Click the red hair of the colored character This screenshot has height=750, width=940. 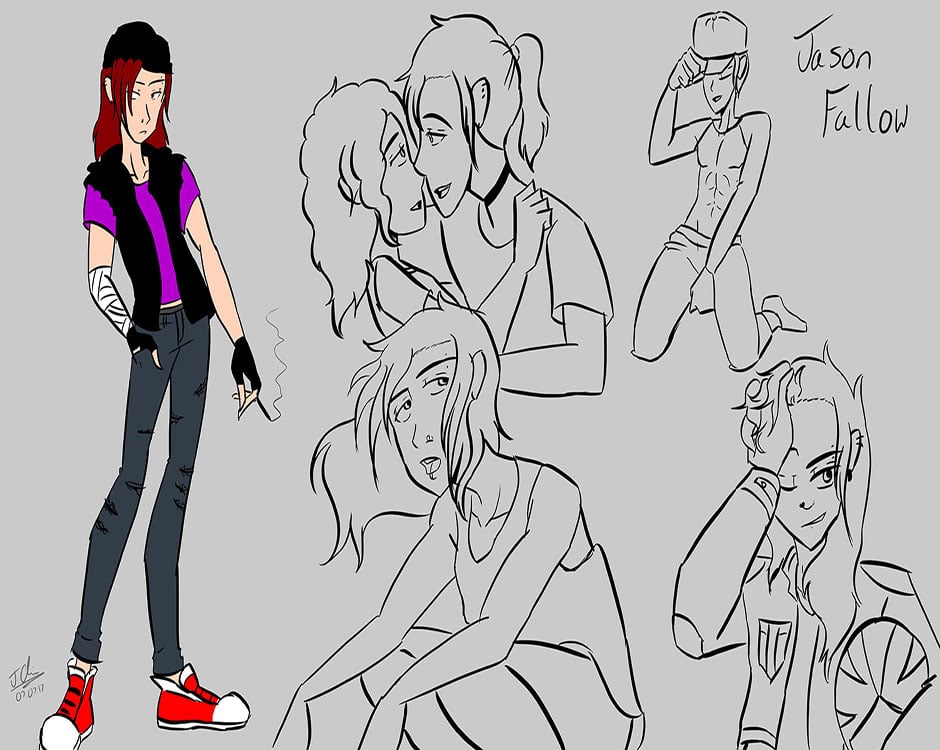point(112,110)
